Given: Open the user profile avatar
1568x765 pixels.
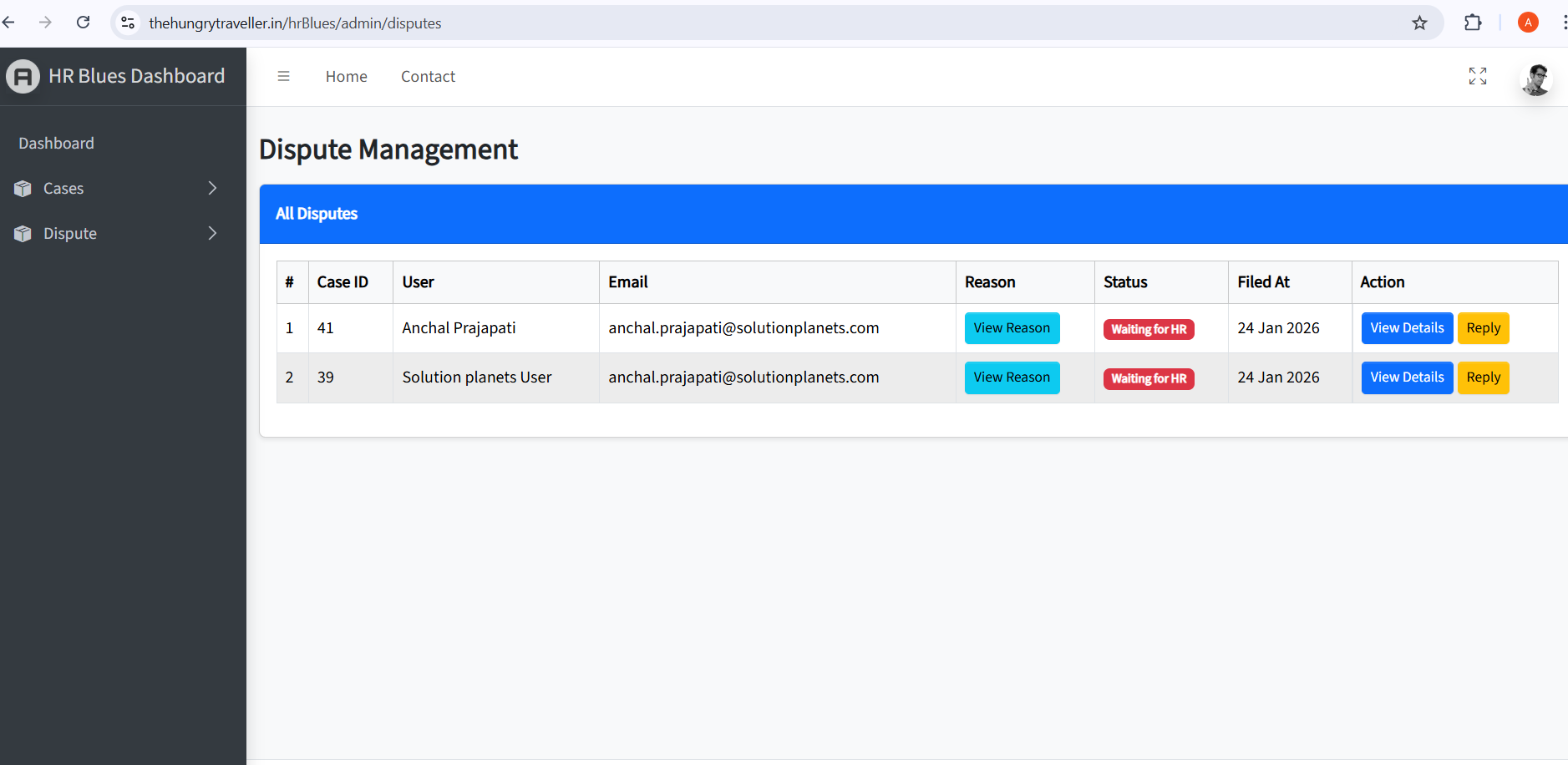Looking at the screenshot, I should click(1535, 79).
